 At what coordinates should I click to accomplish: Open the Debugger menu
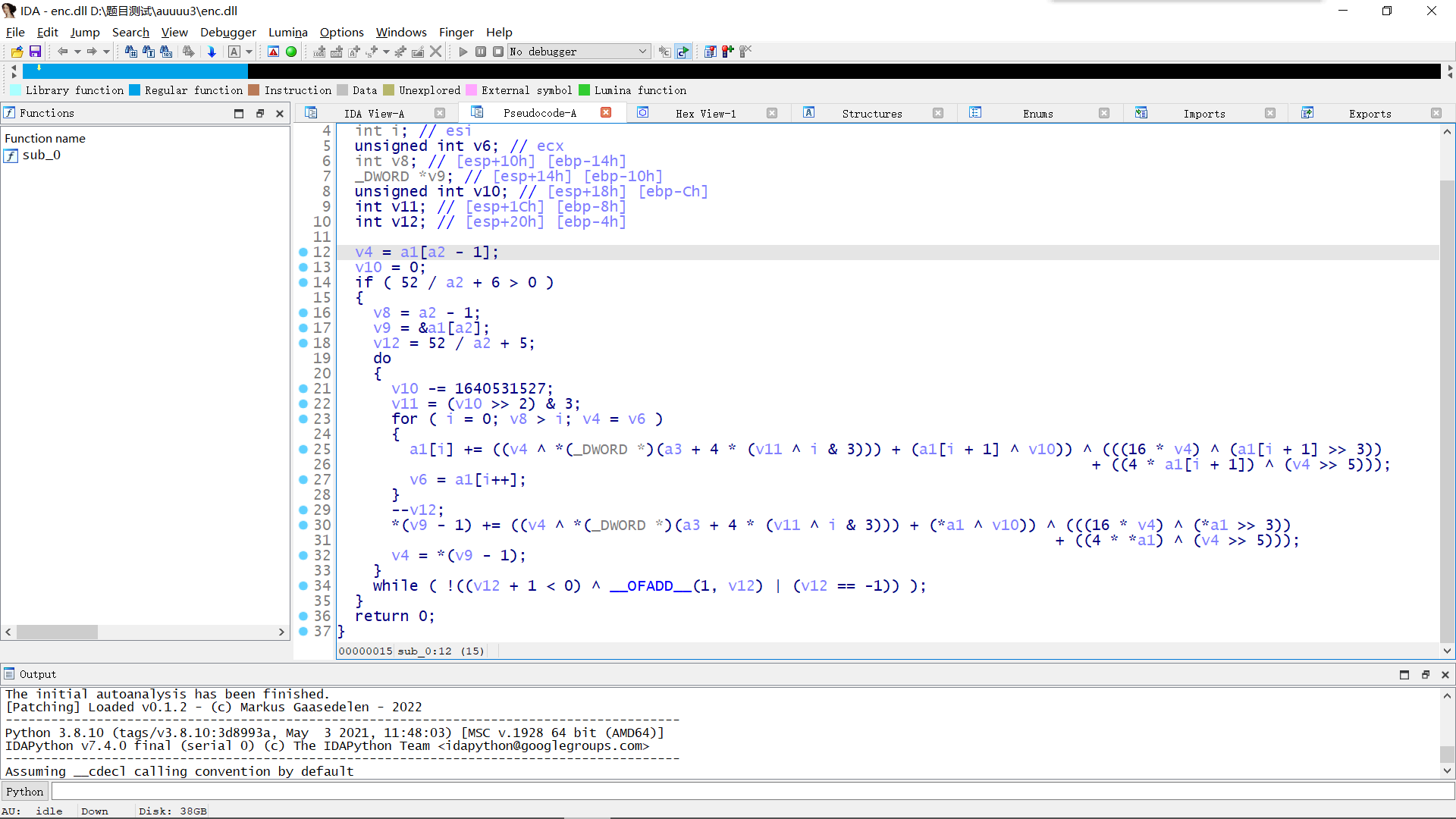click(x=227, y=32)
